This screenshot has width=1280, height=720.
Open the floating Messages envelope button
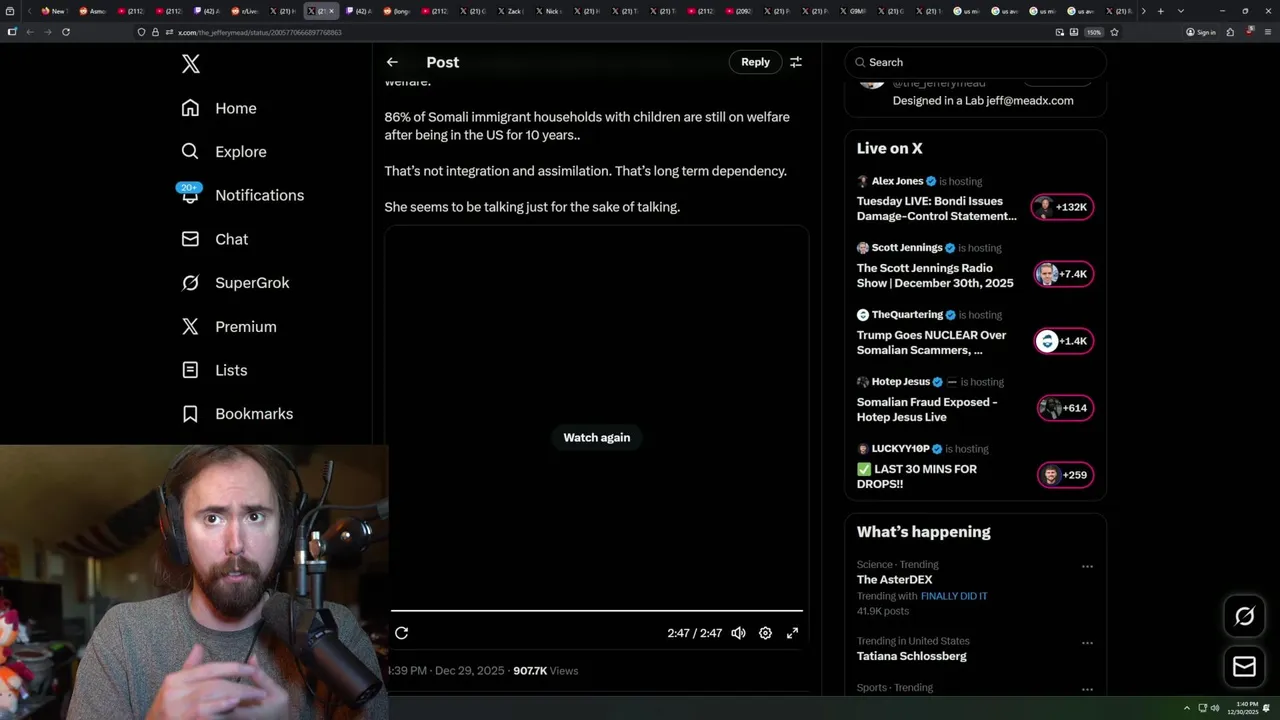(x=1245, y=666)
